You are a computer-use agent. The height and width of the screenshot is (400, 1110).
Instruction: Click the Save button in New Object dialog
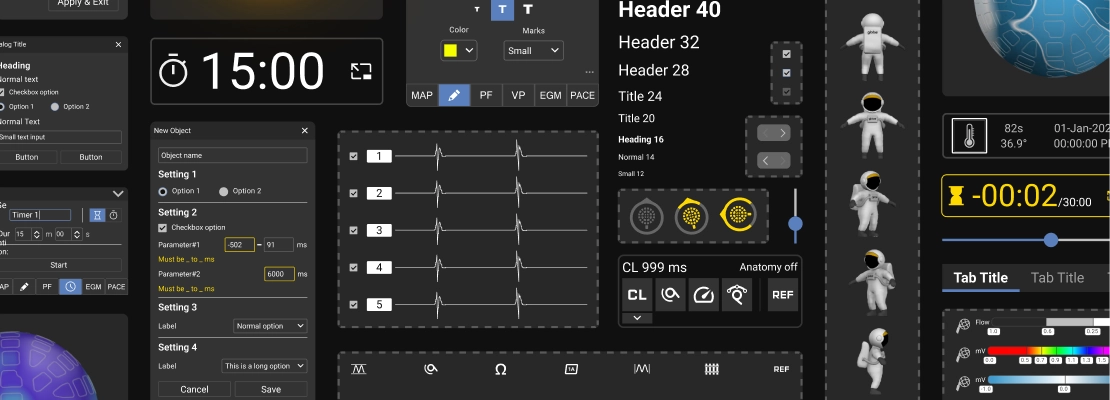coord(271,389)
